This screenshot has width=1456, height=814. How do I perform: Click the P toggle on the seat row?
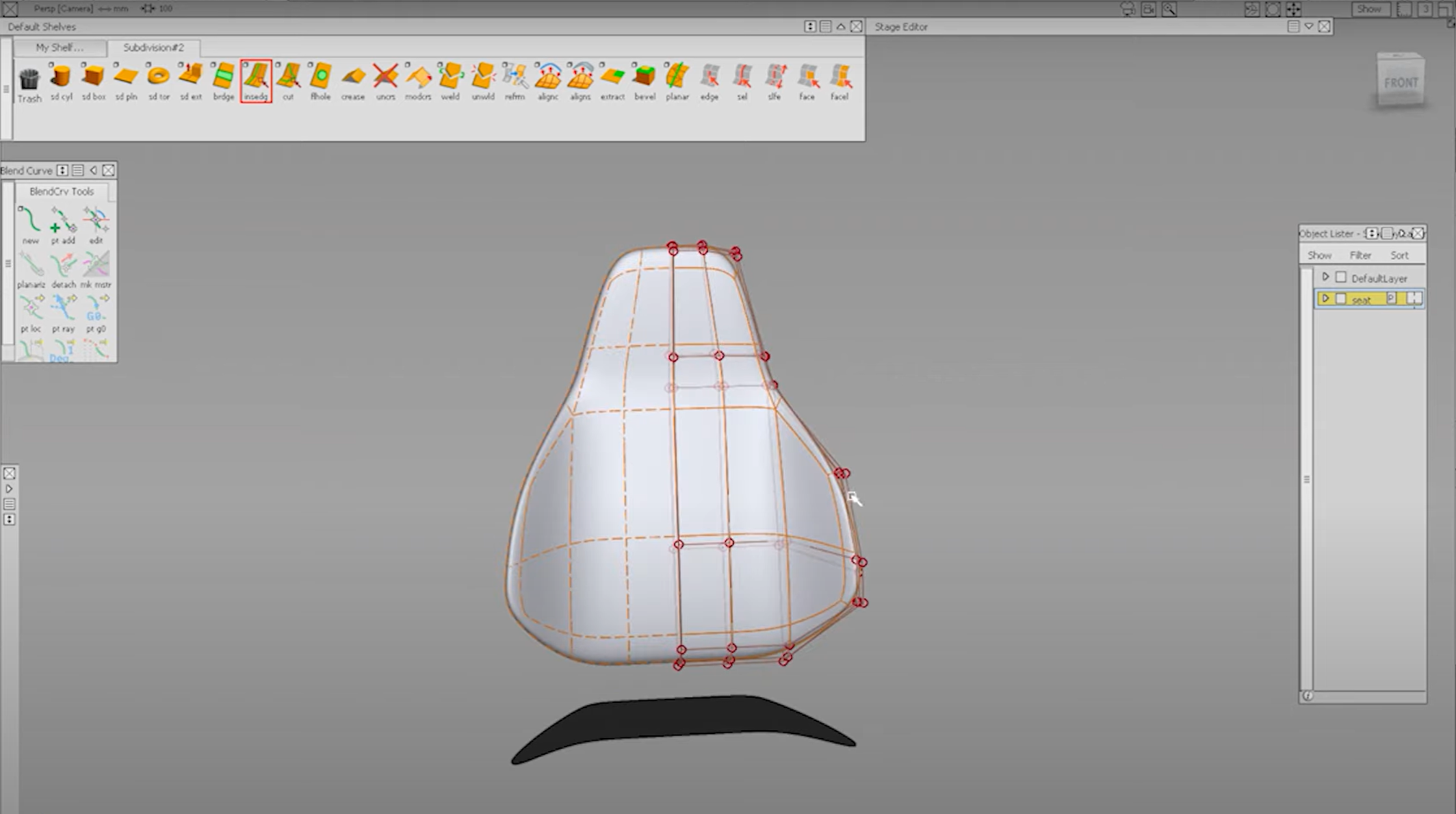coord(1390,299)
